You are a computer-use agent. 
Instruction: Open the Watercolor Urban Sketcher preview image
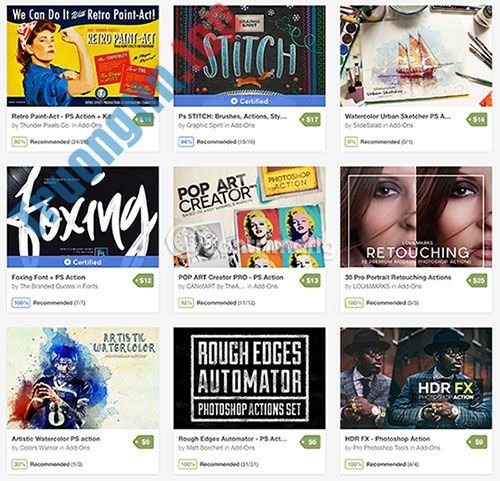(x=416, y=56)
